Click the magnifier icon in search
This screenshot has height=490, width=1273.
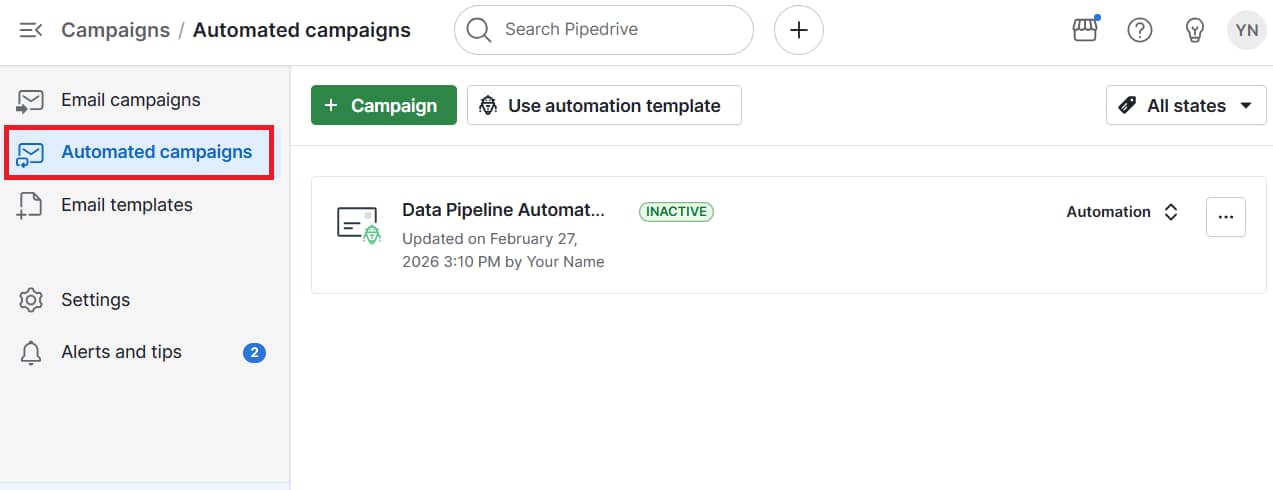pos(479,30)
